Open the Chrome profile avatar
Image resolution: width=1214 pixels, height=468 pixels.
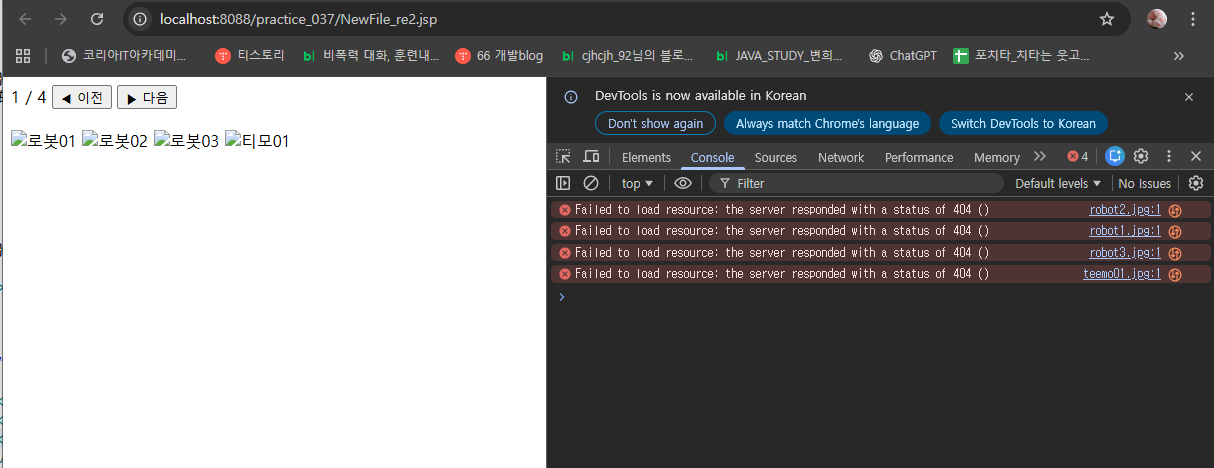(x=1157, y=19)
